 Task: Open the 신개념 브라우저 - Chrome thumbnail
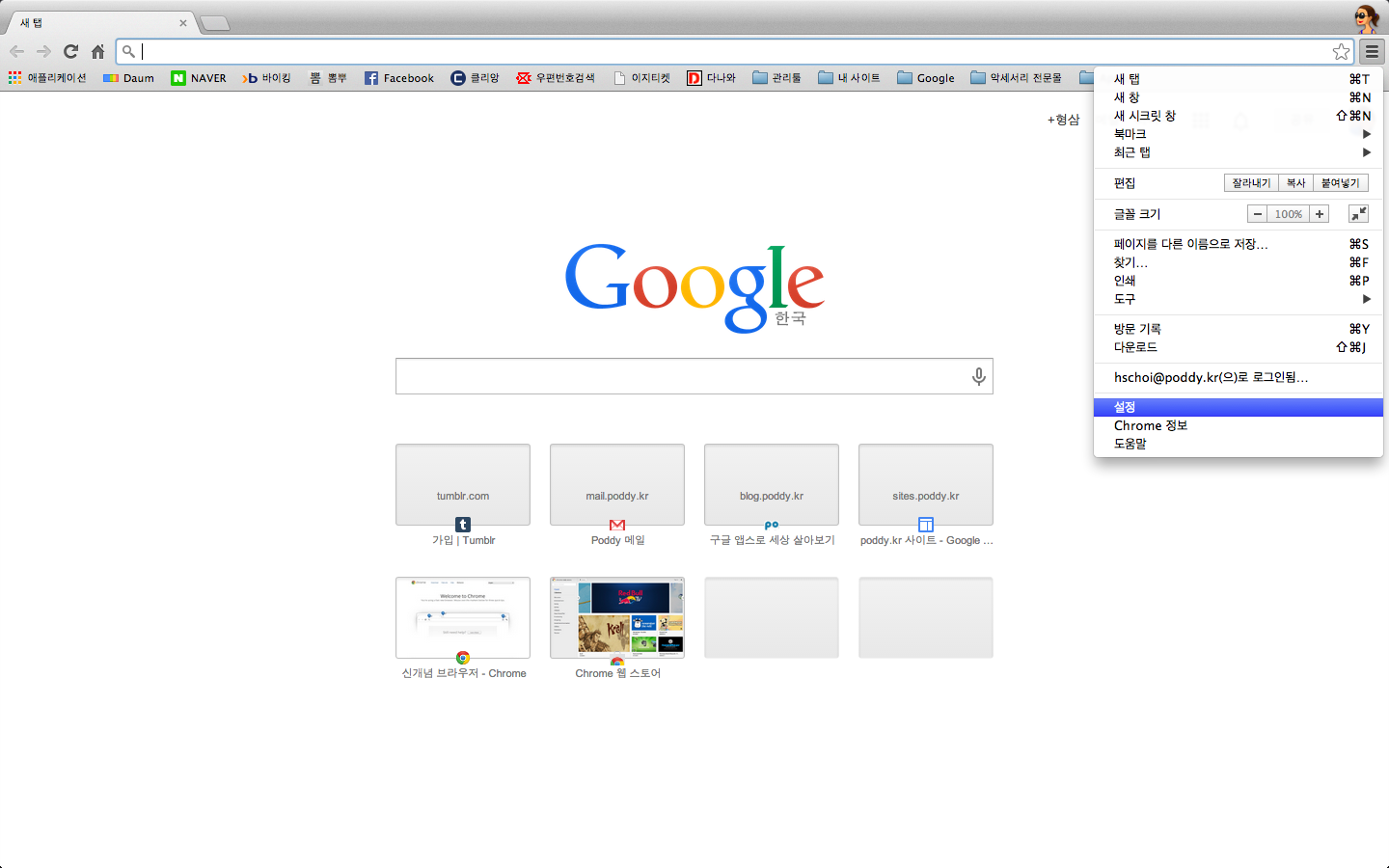463,618
